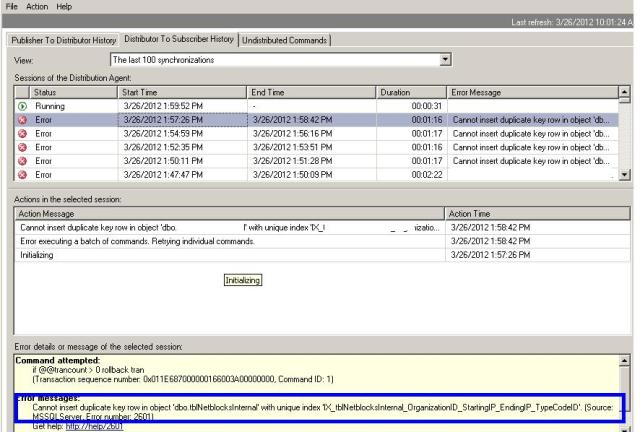Click the duplicate key error message text
The height and width of the screenshot is (432, 640).
click(322, 412)
